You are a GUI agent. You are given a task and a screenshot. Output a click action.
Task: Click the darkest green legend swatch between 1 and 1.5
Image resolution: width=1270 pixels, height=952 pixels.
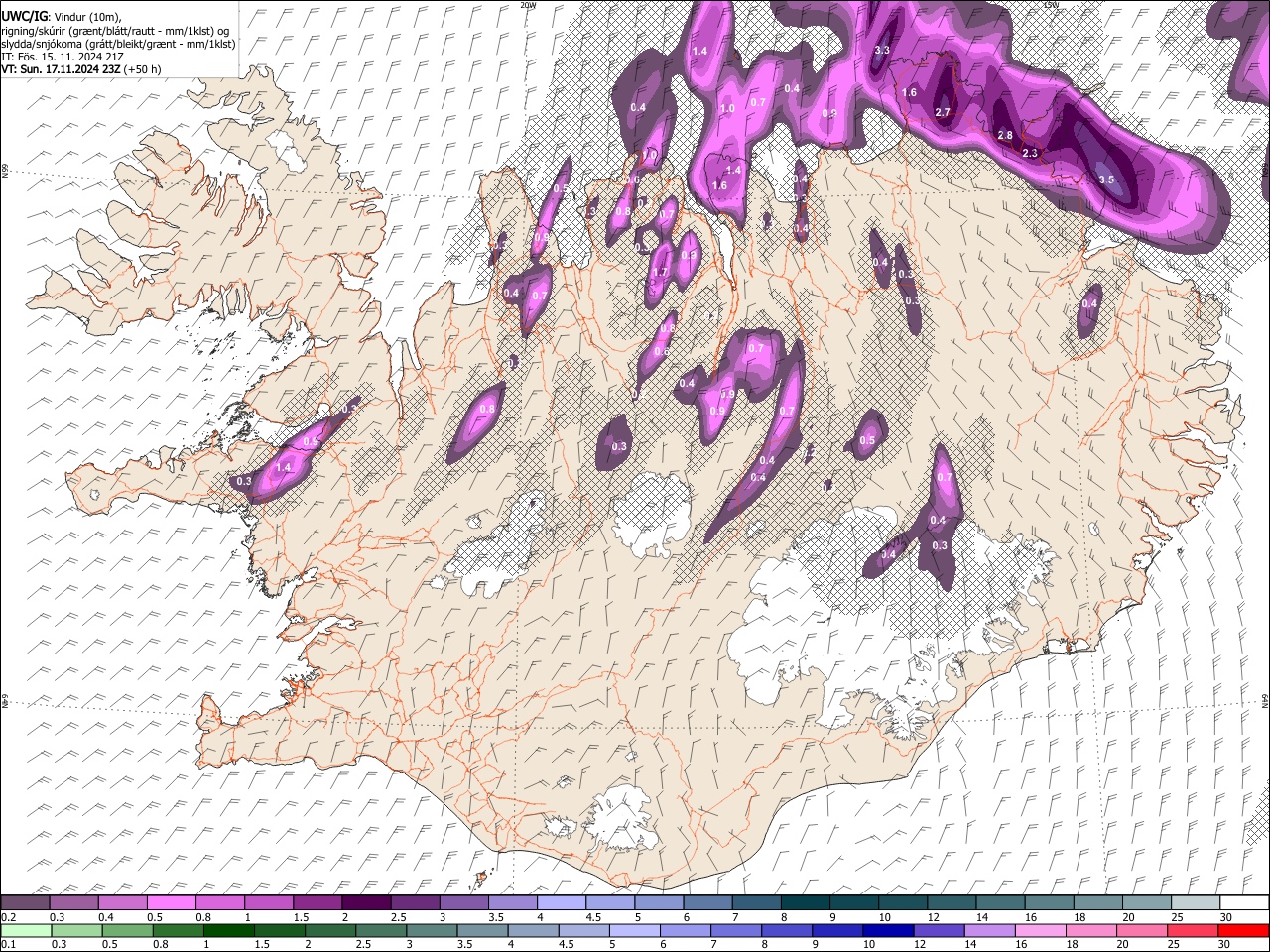tap(228, 931)
